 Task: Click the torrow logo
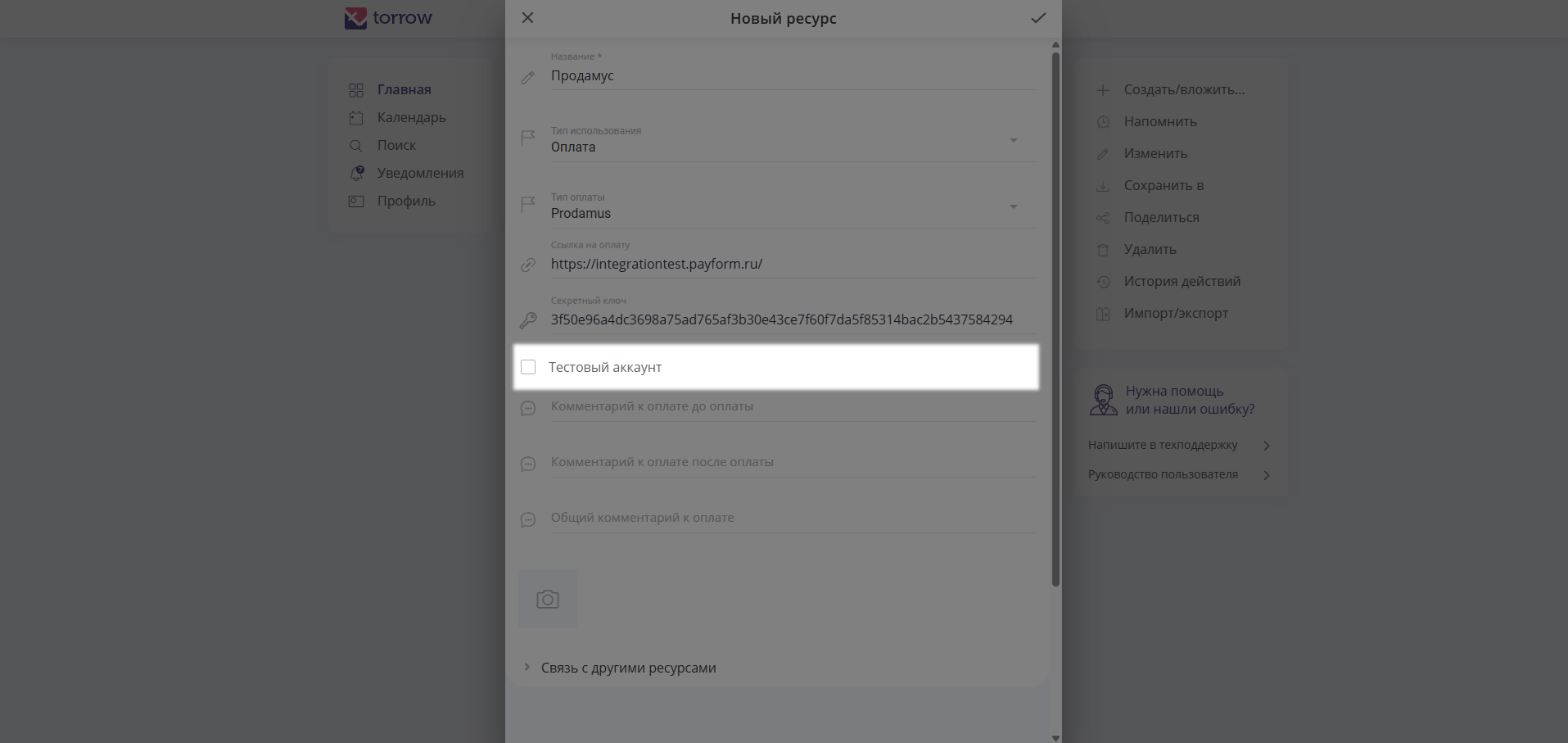(x=389, y=18)
